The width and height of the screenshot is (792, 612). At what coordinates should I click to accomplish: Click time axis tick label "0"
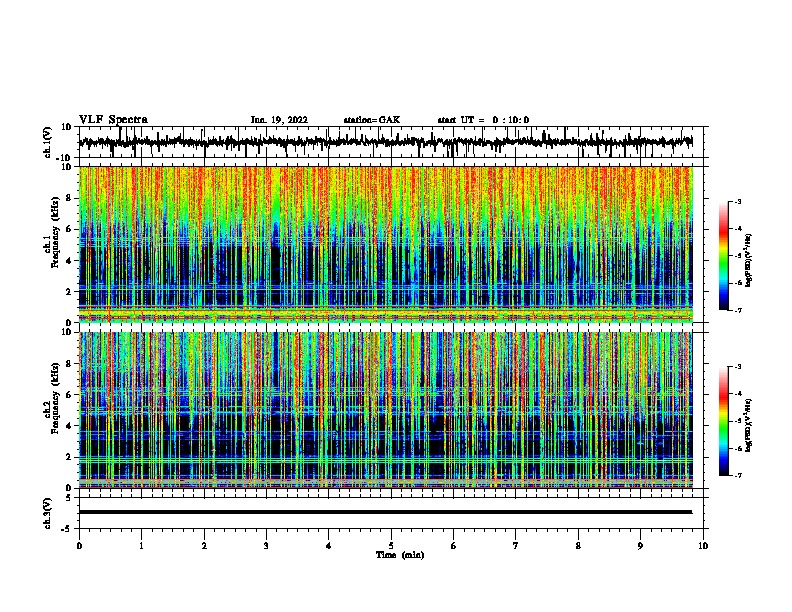pyautogui.click(x=79, y=546)
